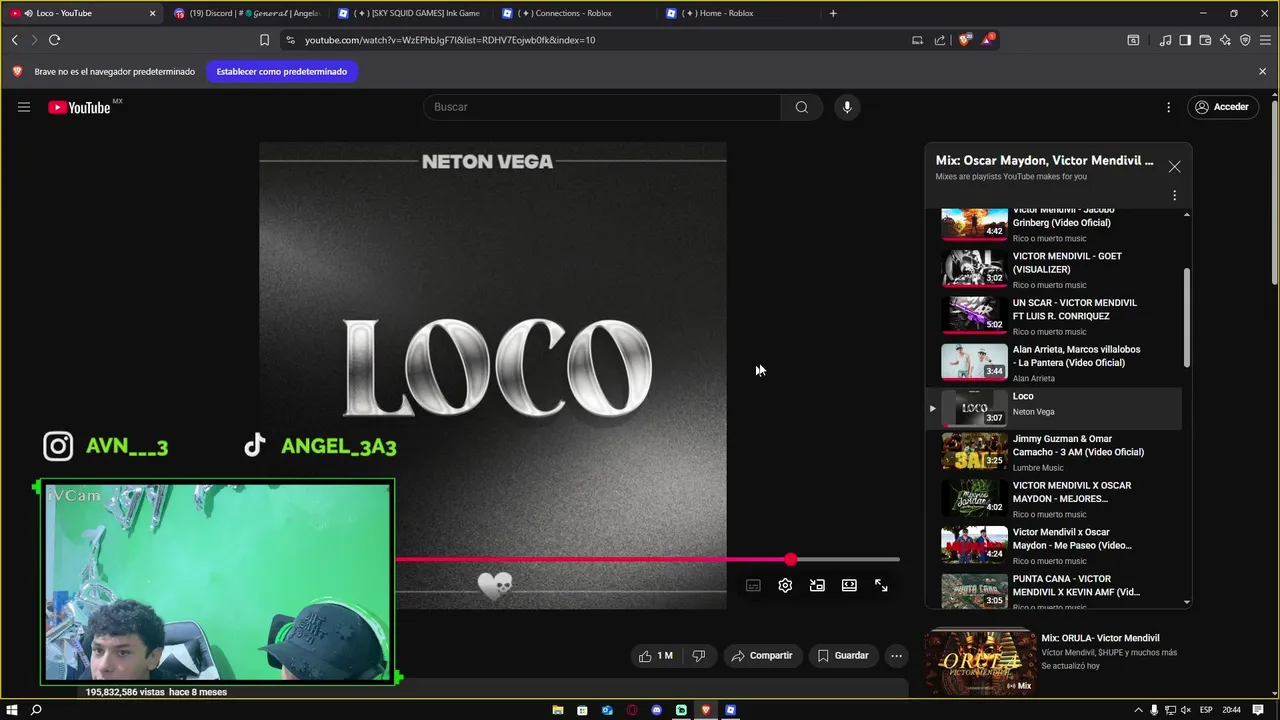Open Brave VPN shield icon
This screenshot has width=1280, height=720.
tap(1245, 40)
